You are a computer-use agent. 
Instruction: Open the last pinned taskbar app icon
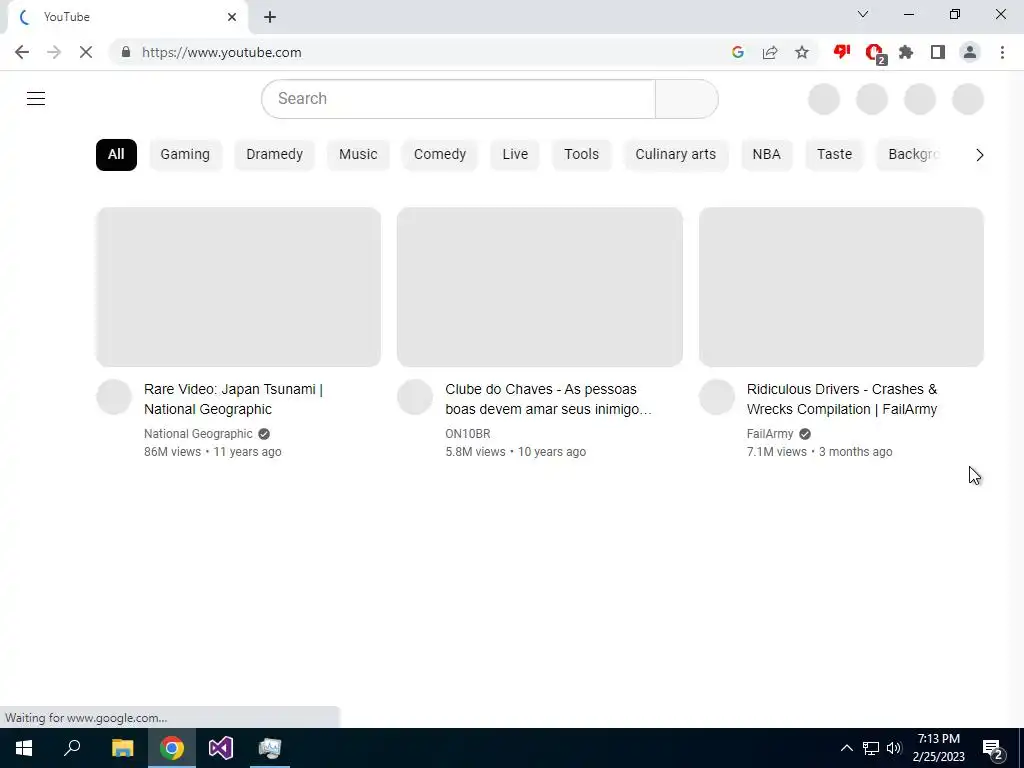(270, 748)
